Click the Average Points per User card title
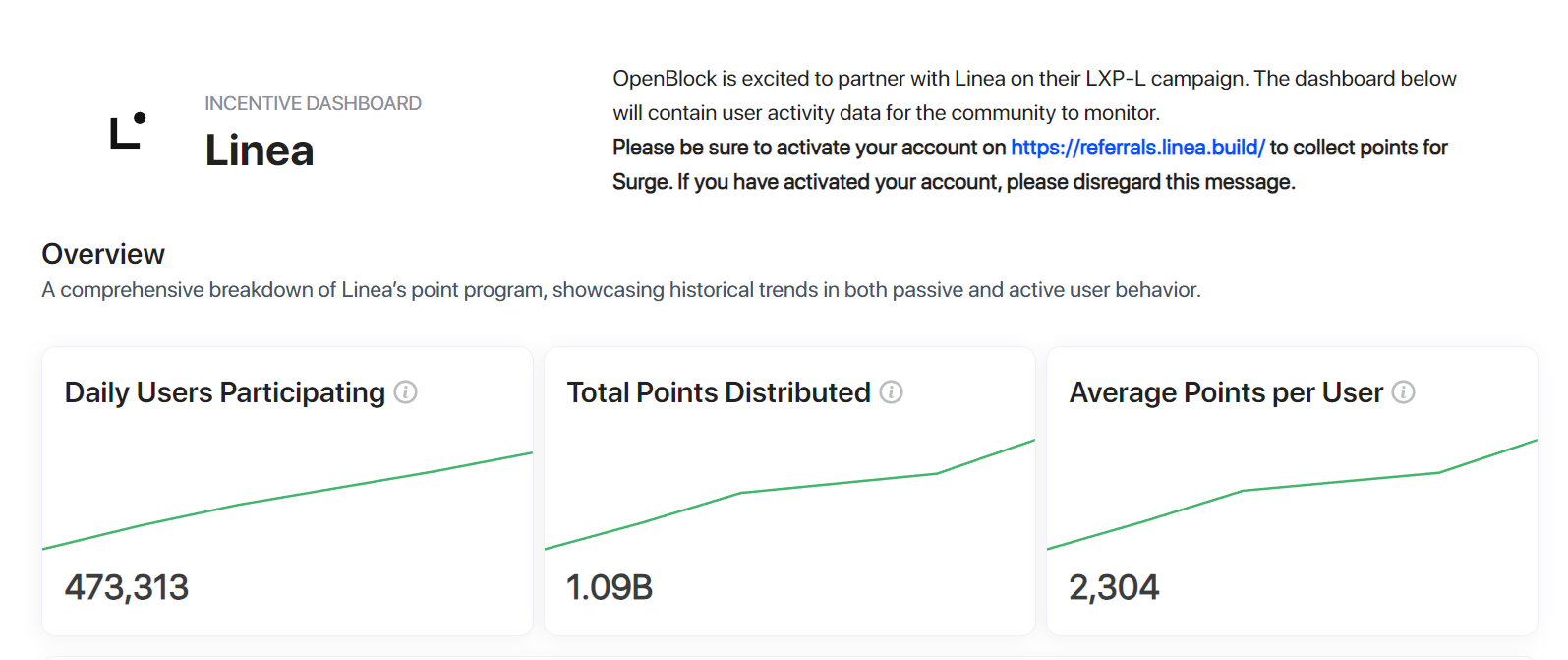The height and width of the screenshot is (660, 1568). click(x=1226, y=392)
